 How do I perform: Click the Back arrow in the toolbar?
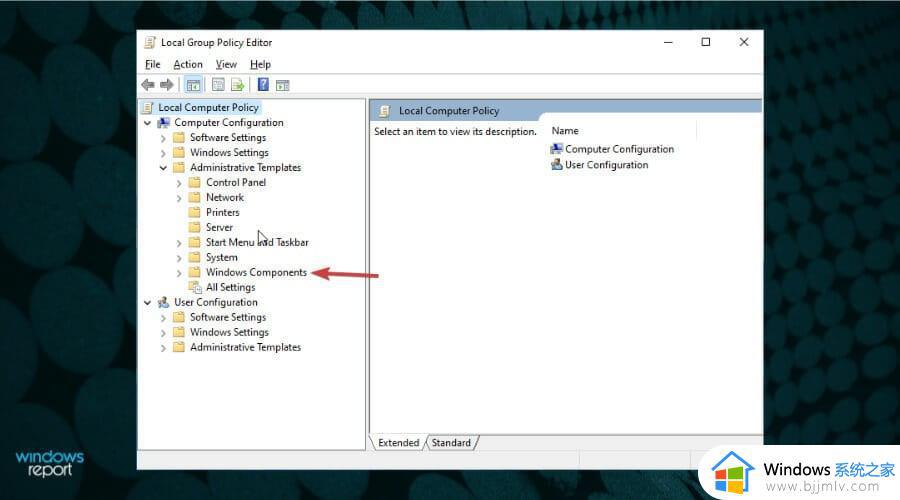point(148,85)
